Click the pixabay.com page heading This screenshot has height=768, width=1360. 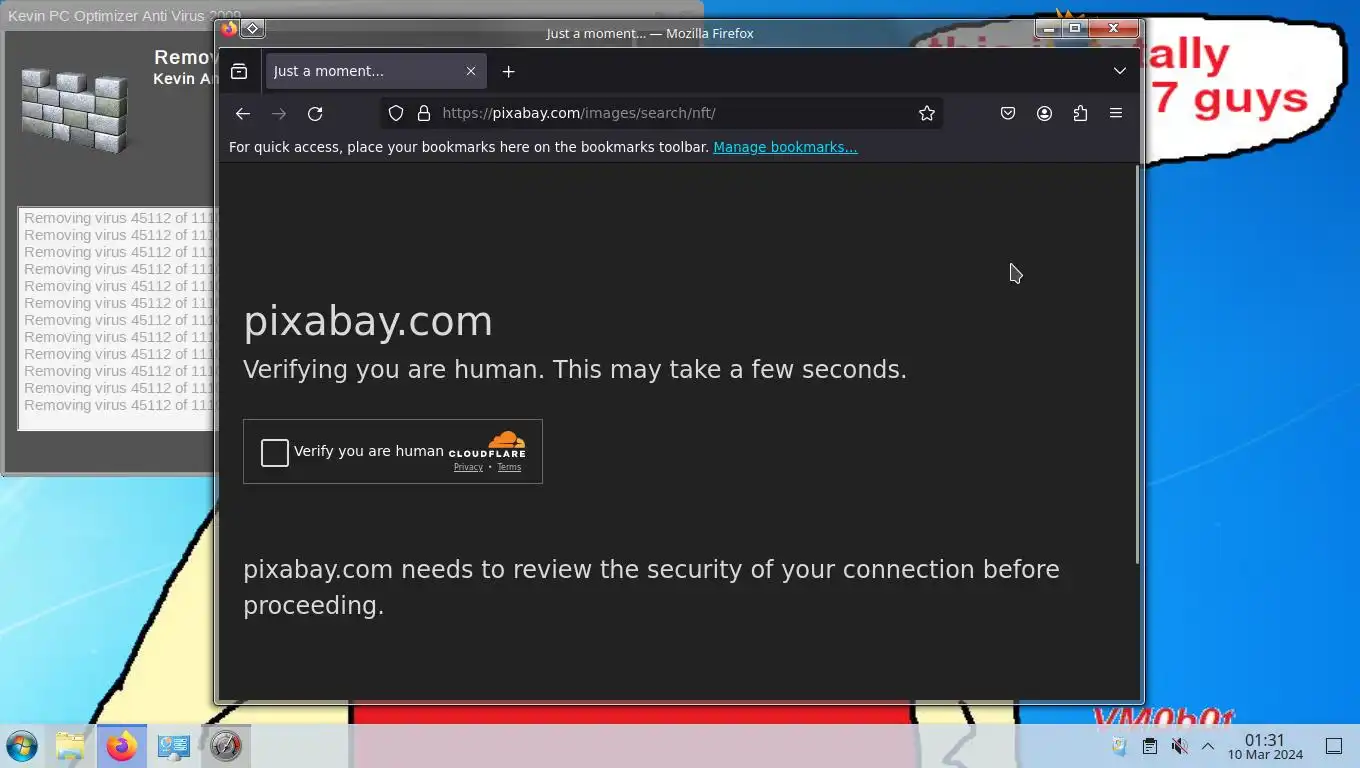[368, 321]
